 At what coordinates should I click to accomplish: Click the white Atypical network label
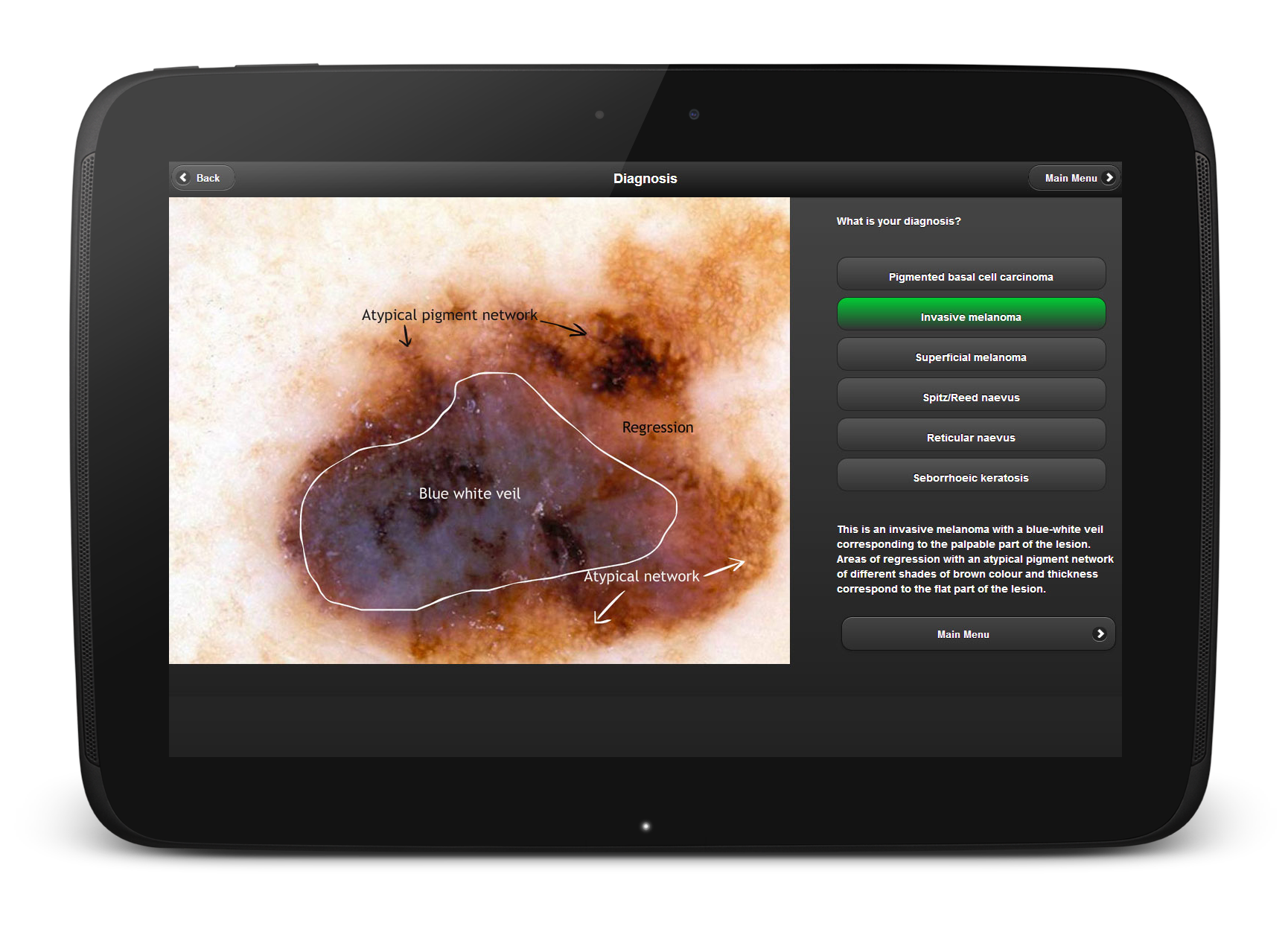[641, 576]
